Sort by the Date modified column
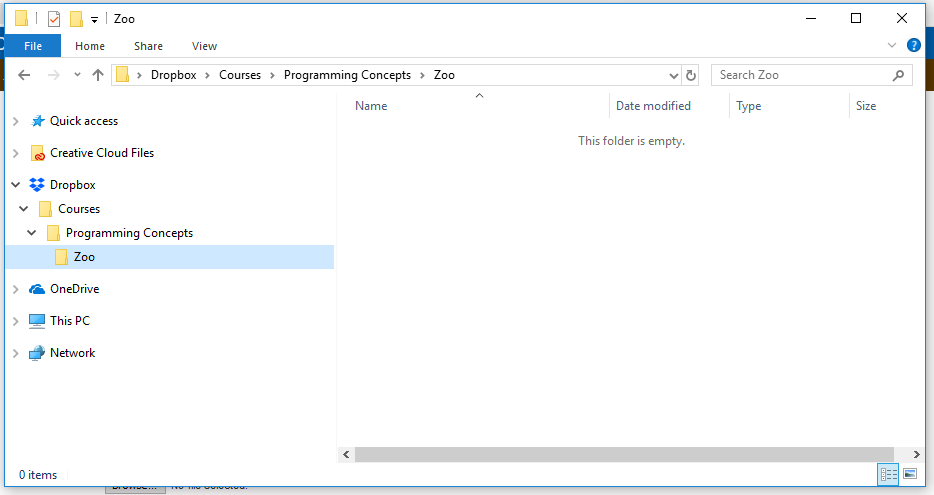Image resolution: width=934 pixels, height=495 pixels. [653, 106]
